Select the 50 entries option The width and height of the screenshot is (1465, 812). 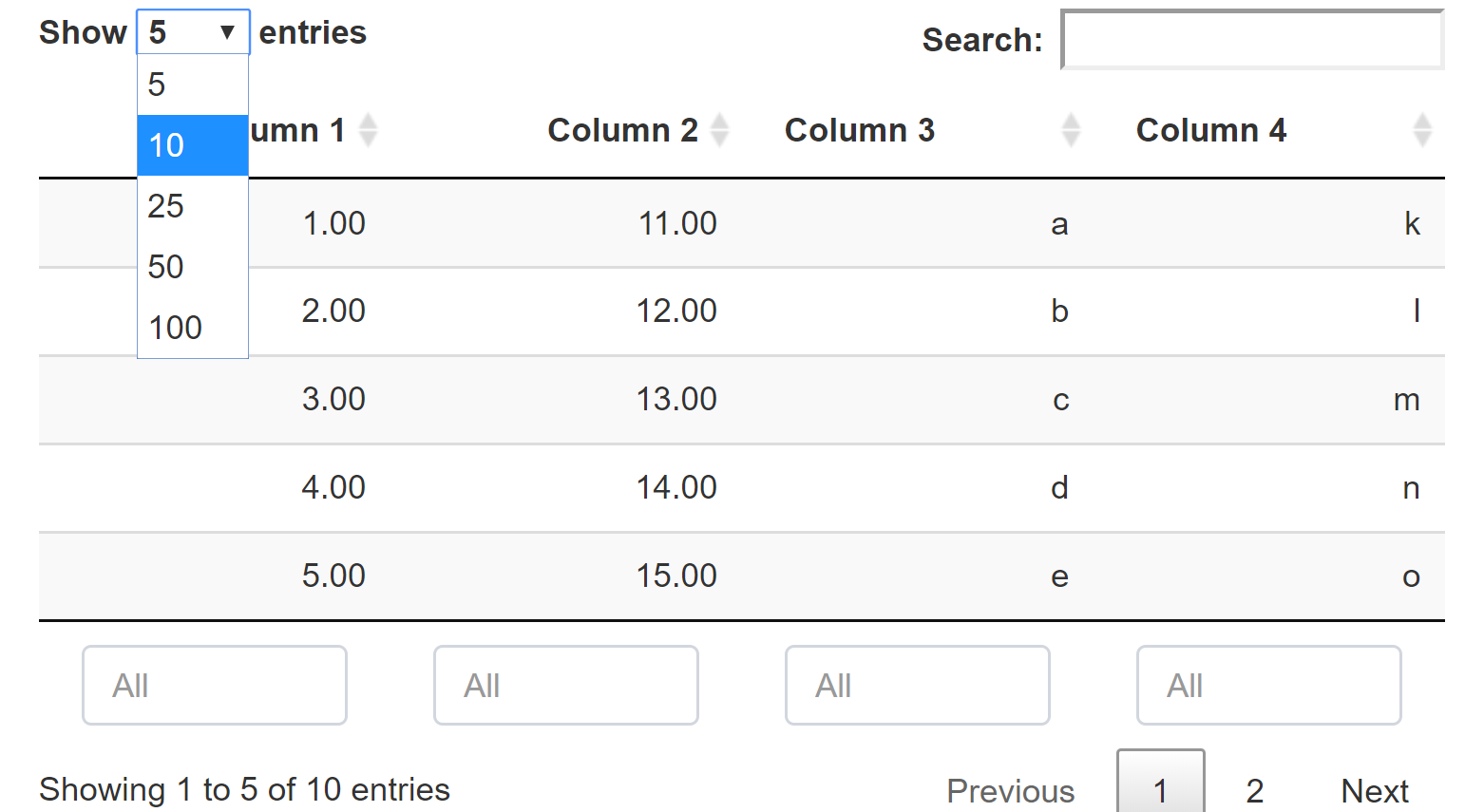(x=193, y=267)
